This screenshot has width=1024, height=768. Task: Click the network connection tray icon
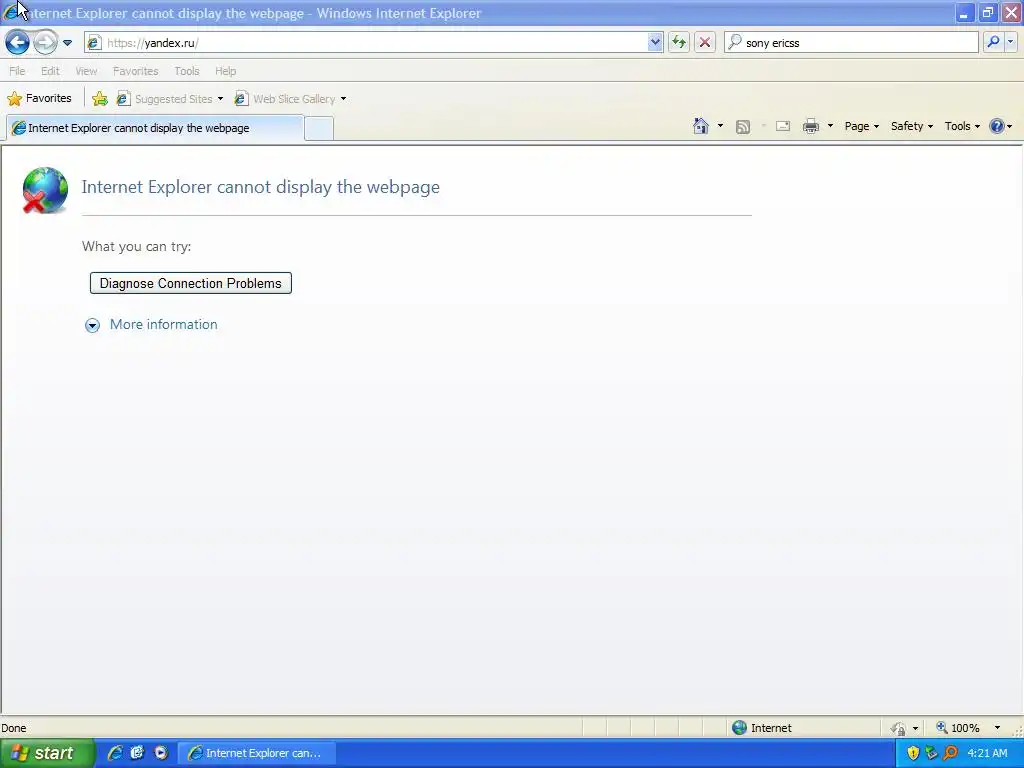click(932, 754)
